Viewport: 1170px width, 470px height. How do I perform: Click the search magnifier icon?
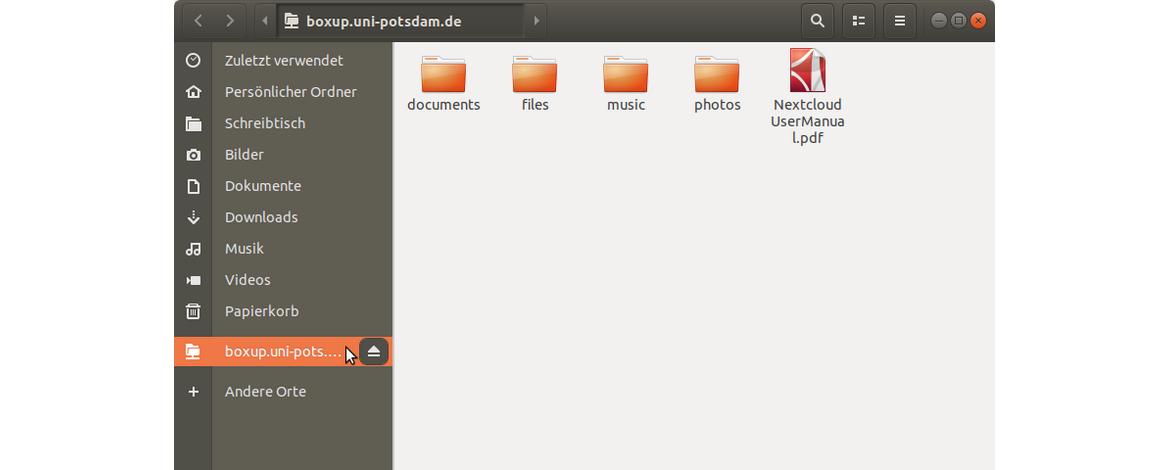pyautogui.click(x=817, y=20)
